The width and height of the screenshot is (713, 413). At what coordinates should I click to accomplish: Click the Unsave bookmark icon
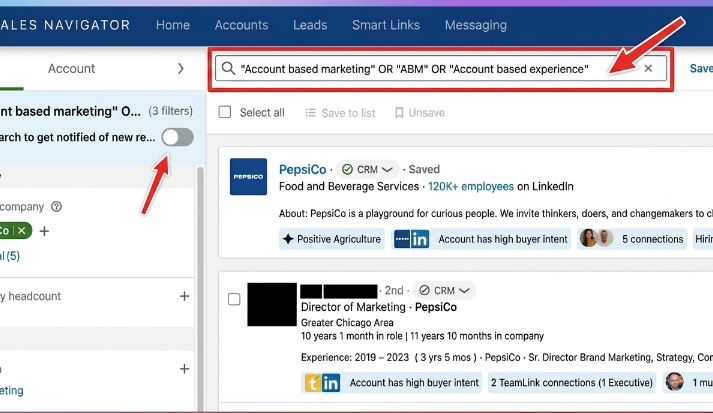coord(399,112)
